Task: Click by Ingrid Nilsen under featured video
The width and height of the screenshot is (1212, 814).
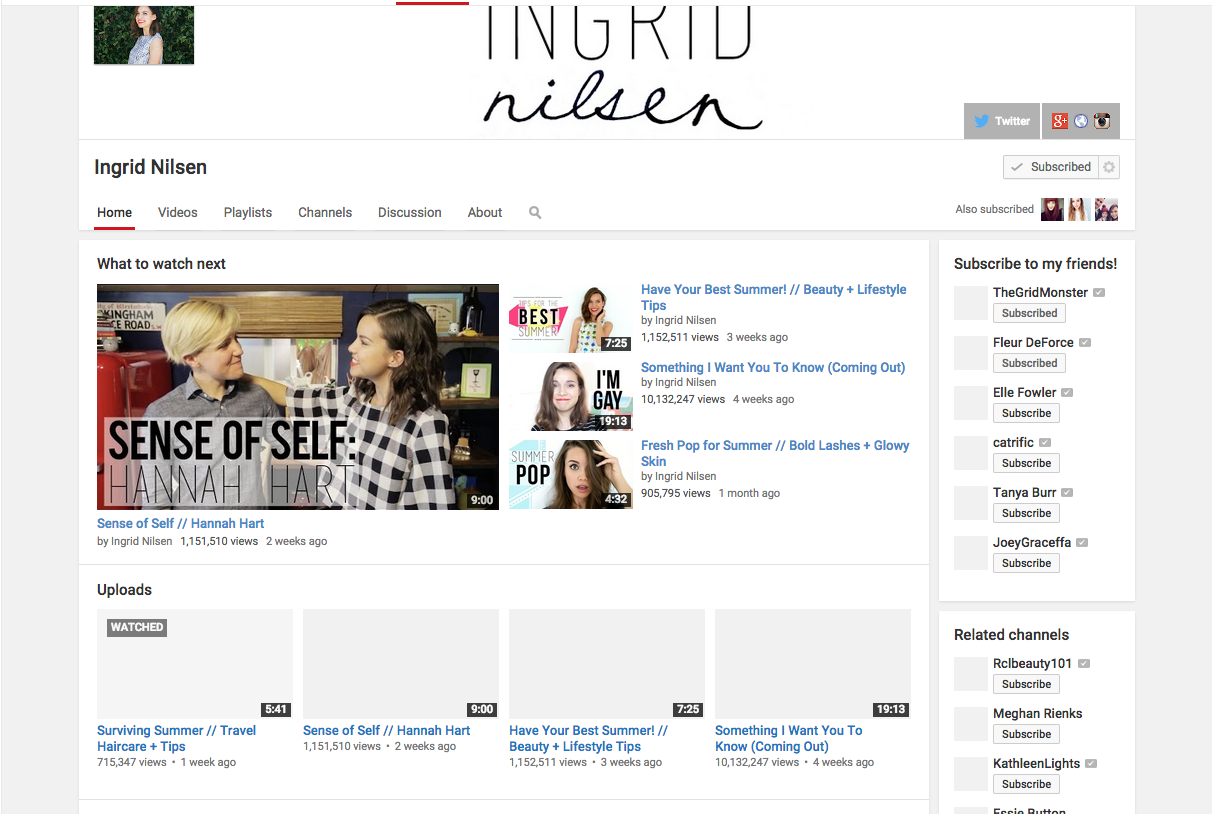Action: 134,541
